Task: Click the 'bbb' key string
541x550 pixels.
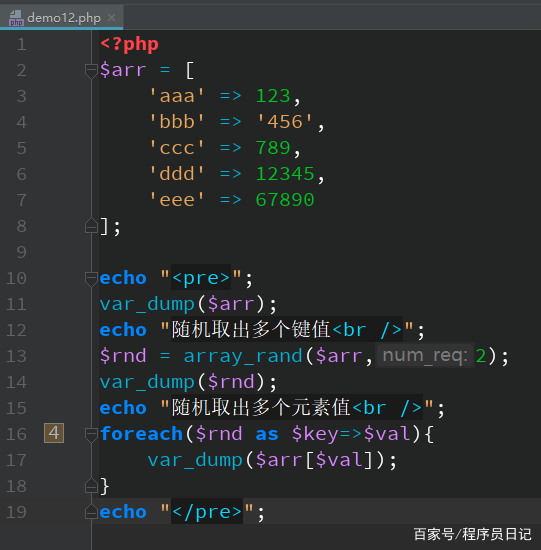Action: pyautogui.click(x=177, y=122)
